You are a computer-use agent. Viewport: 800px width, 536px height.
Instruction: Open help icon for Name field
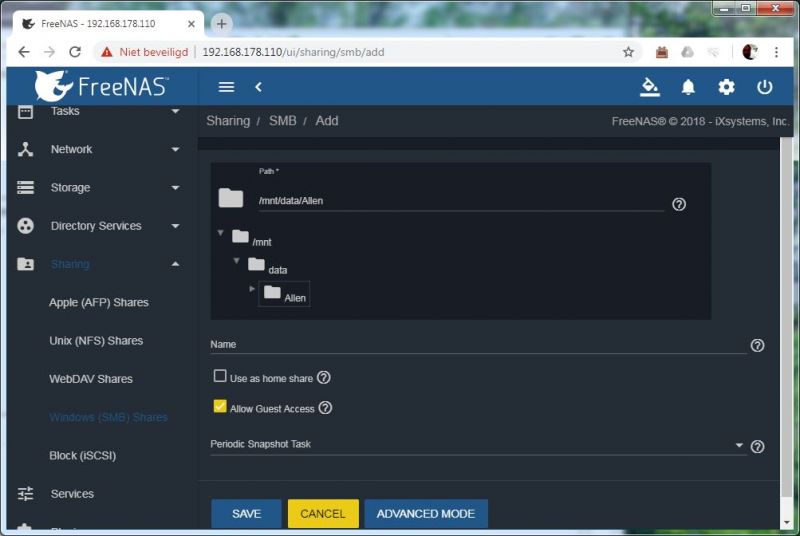pyautogui.click(x=757, y=345)
